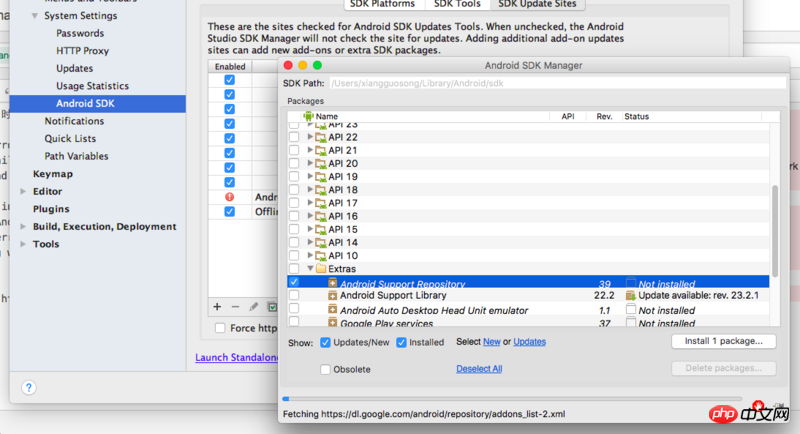Select Google Play services row
The width and height of the screenshot is (800, 434).
coord(528,323)
